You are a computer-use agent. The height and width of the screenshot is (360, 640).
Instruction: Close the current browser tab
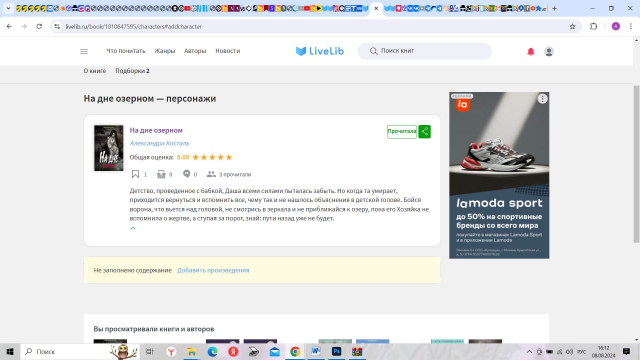376,8
